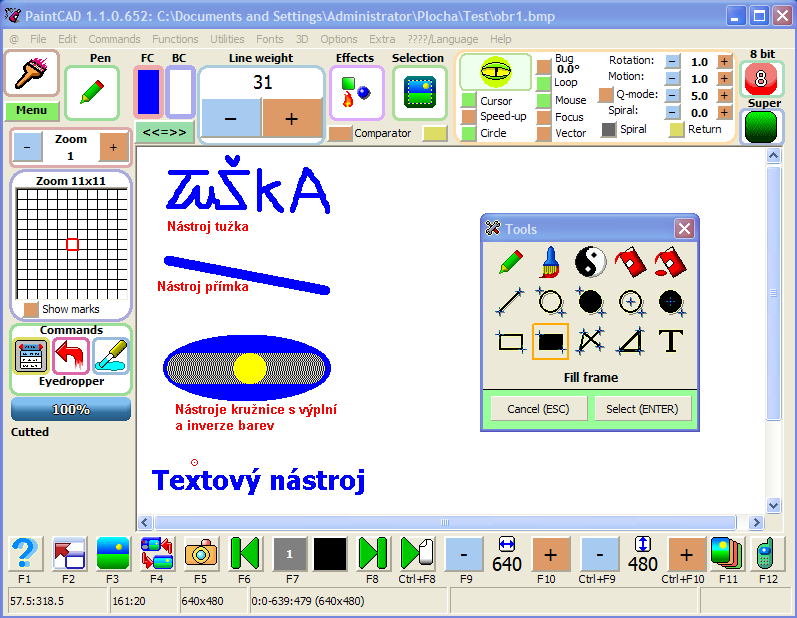Viewport: 797px width, 618px height.
Task: Select the paintbrush tool in Tools dialog
Action: (550, 262)
